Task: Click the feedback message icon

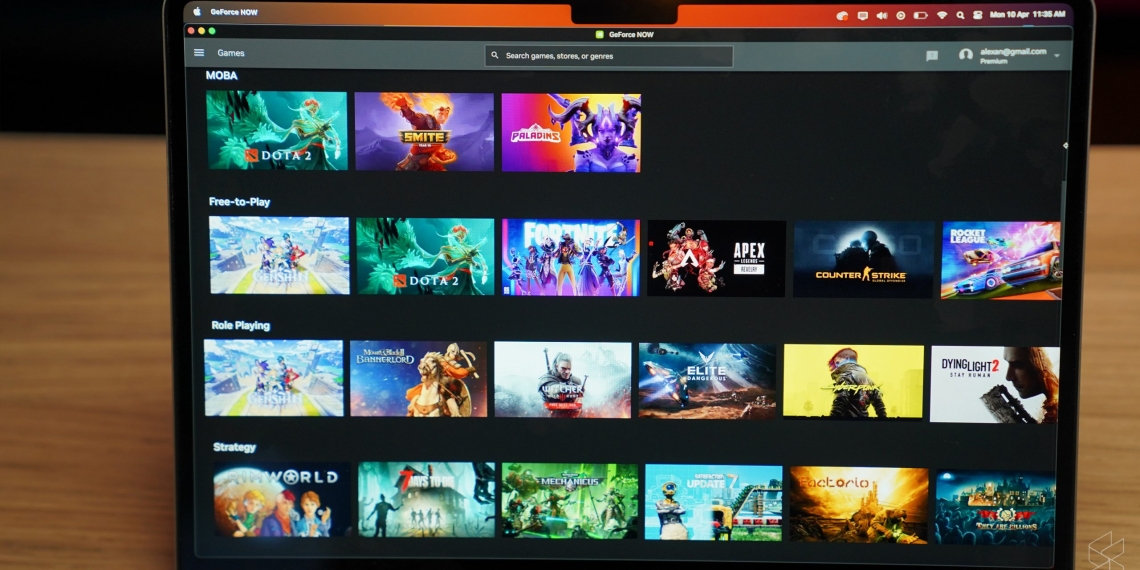Action: click(932, 56)
